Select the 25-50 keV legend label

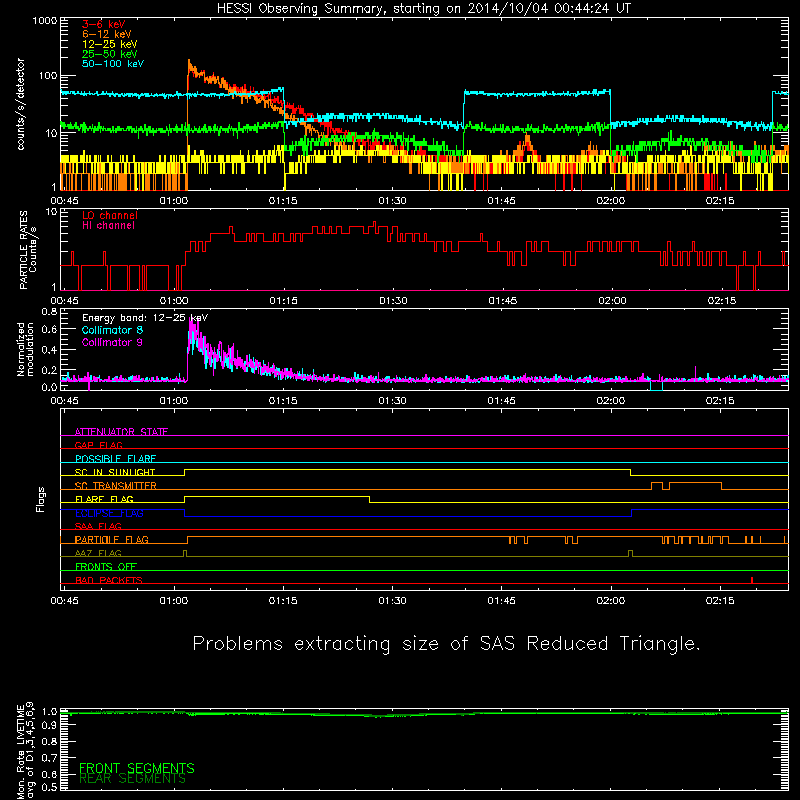[x=110, y=54]
